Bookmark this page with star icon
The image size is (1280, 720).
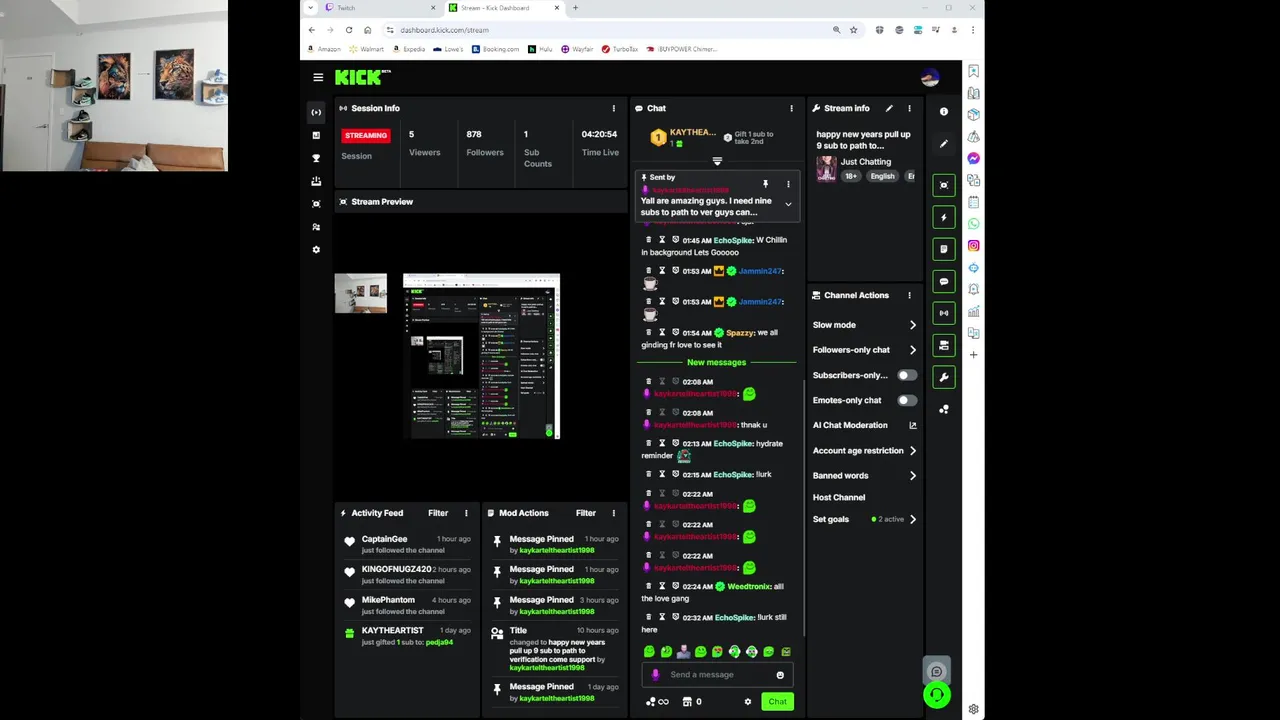853,30
